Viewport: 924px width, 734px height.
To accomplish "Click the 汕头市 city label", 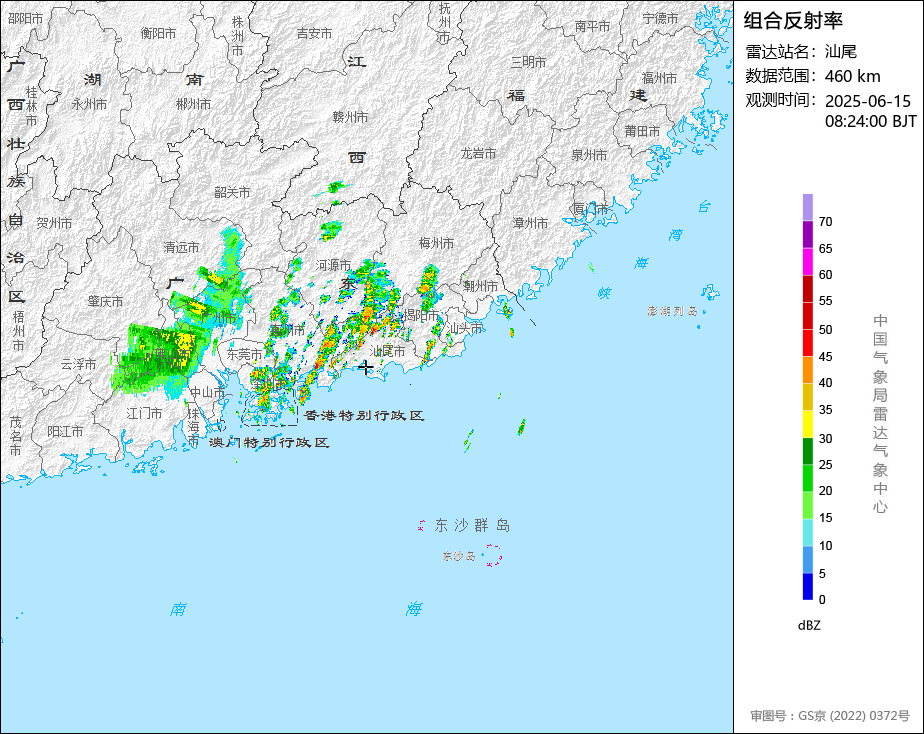I will (x=465, y=328).
